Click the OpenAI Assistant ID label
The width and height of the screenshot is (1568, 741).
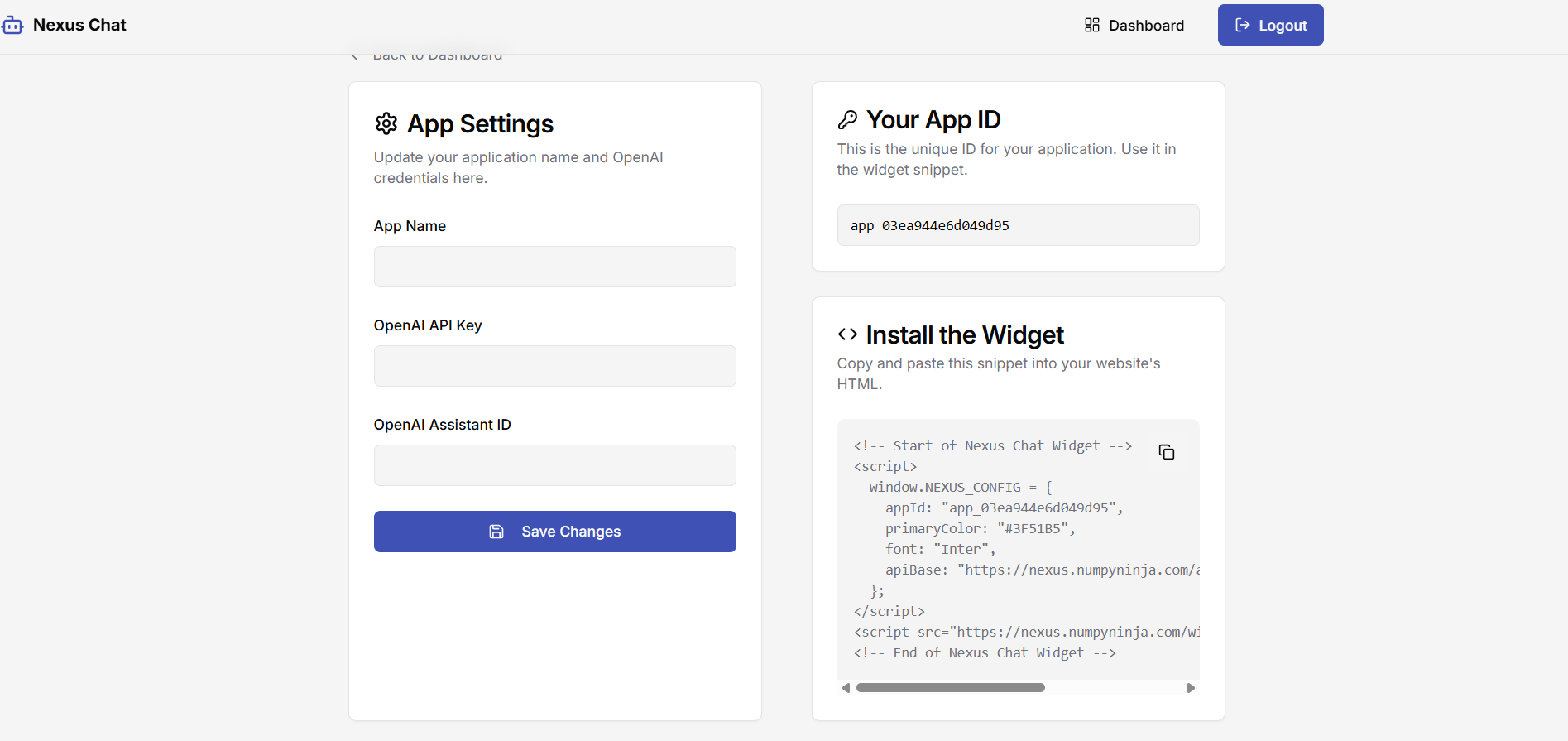coord(443,425)
